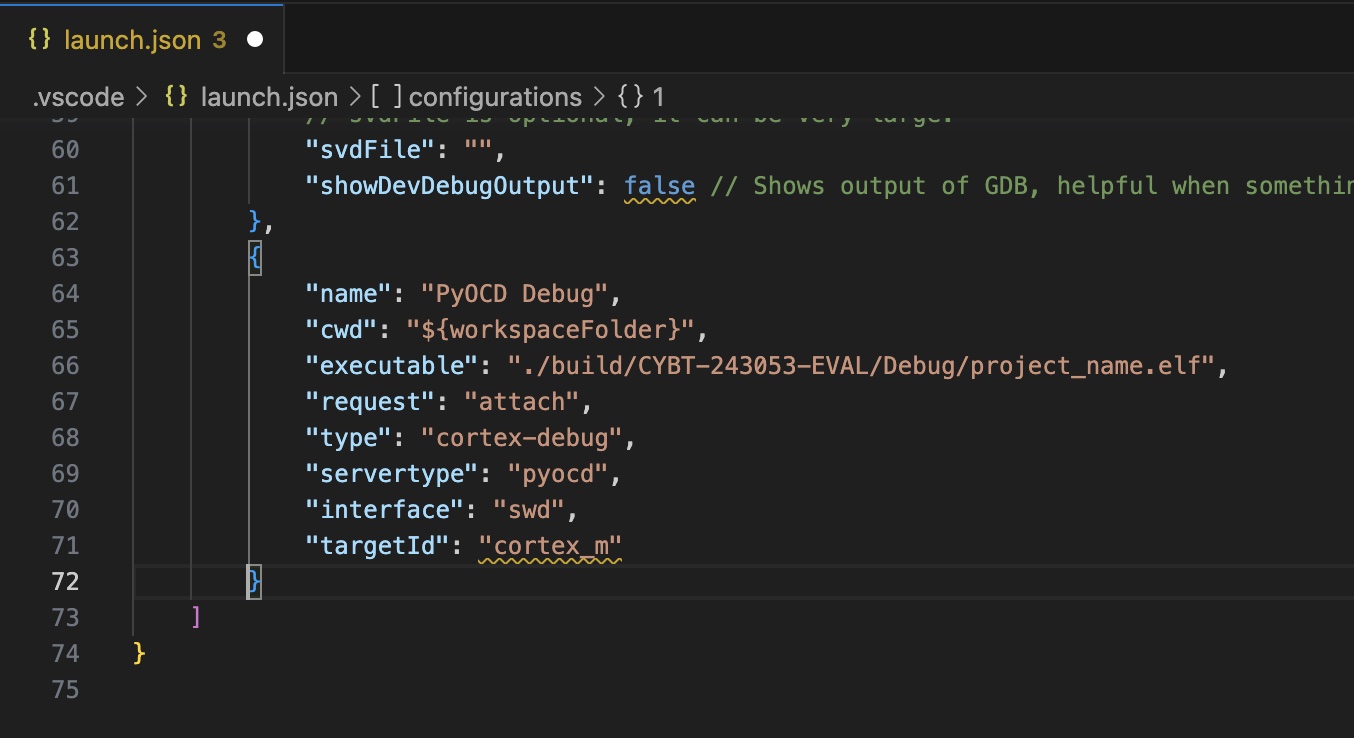Open the .vscode breadcrumb folder

coord(78,97)
